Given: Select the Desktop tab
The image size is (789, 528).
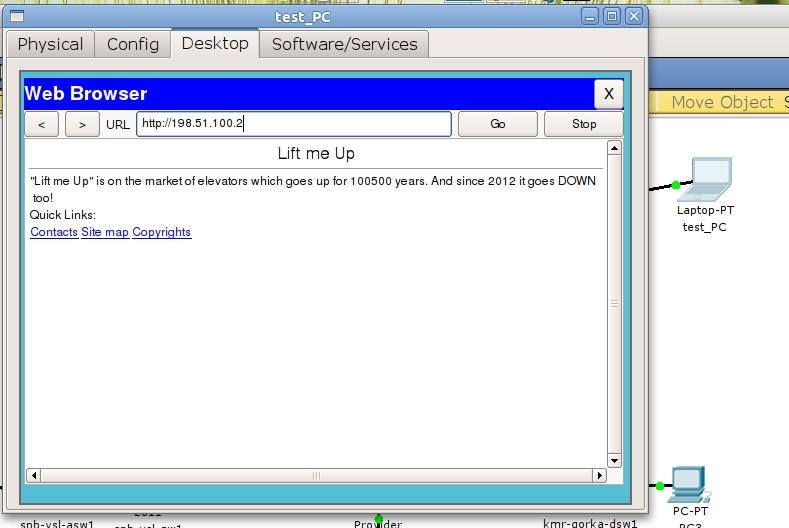Looking at the screenshot, I should (x=215, y=44).
